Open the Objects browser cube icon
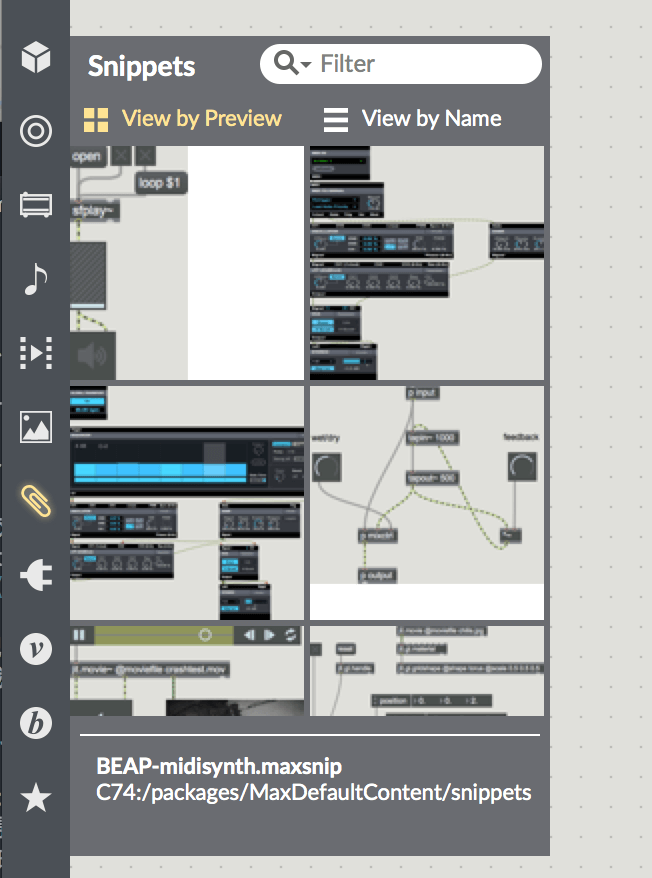This screenshot has width=652, height=878. (x=36, y=57)
